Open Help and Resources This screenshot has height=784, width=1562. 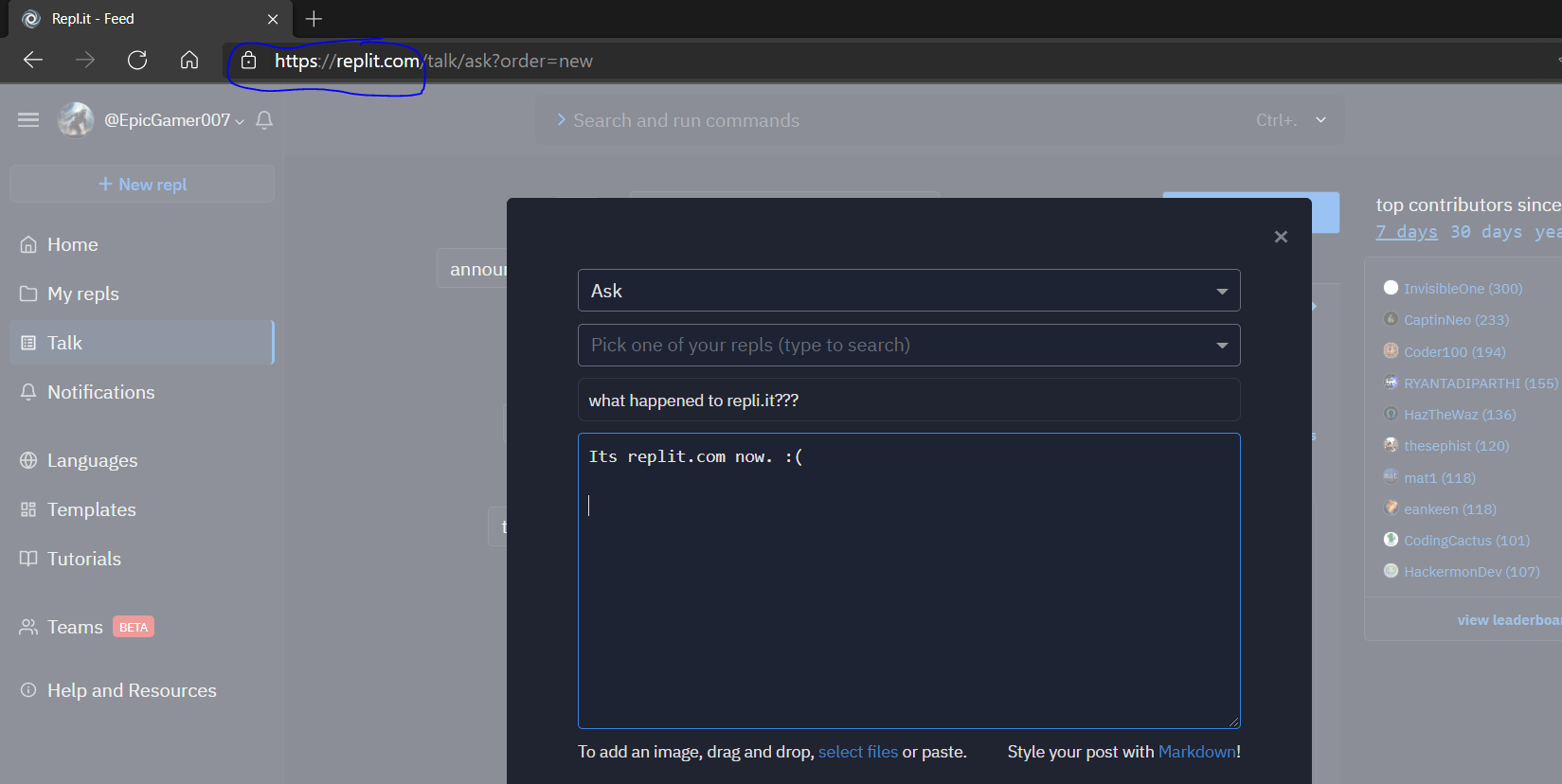[142, 690]
